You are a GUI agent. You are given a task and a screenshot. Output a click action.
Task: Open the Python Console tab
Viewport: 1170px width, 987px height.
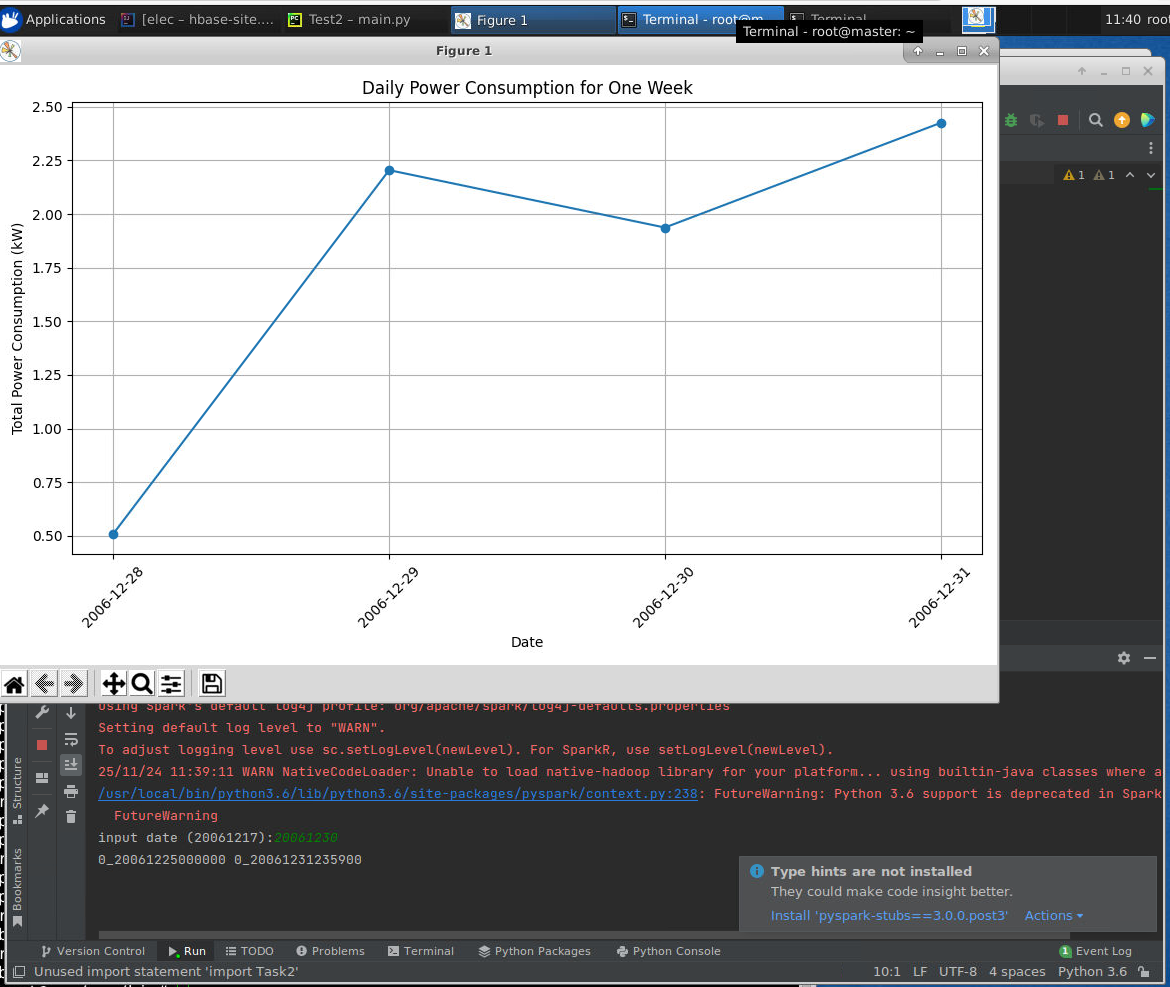(668, 951)
